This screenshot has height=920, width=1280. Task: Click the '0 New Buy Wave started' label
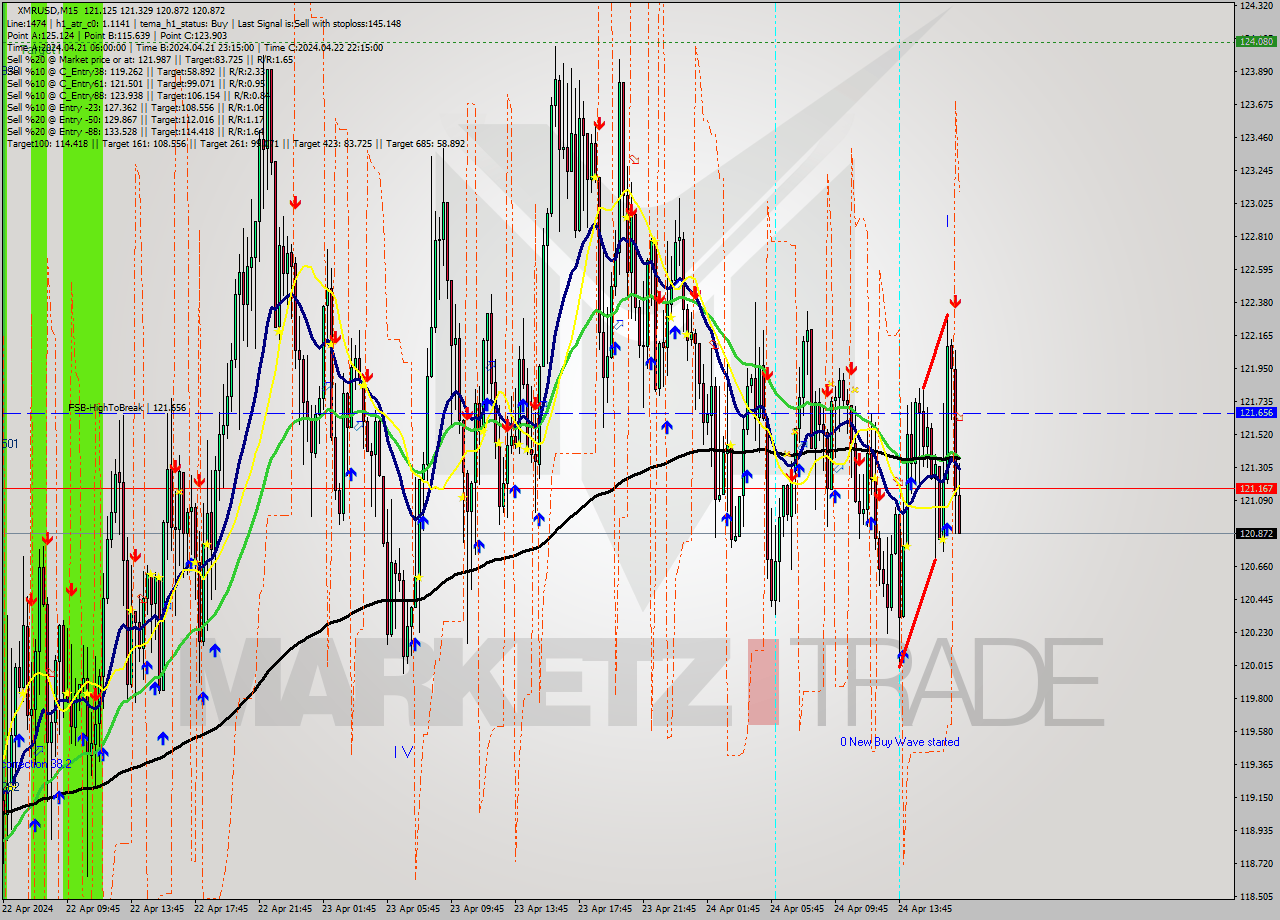[x=899, y=742]
